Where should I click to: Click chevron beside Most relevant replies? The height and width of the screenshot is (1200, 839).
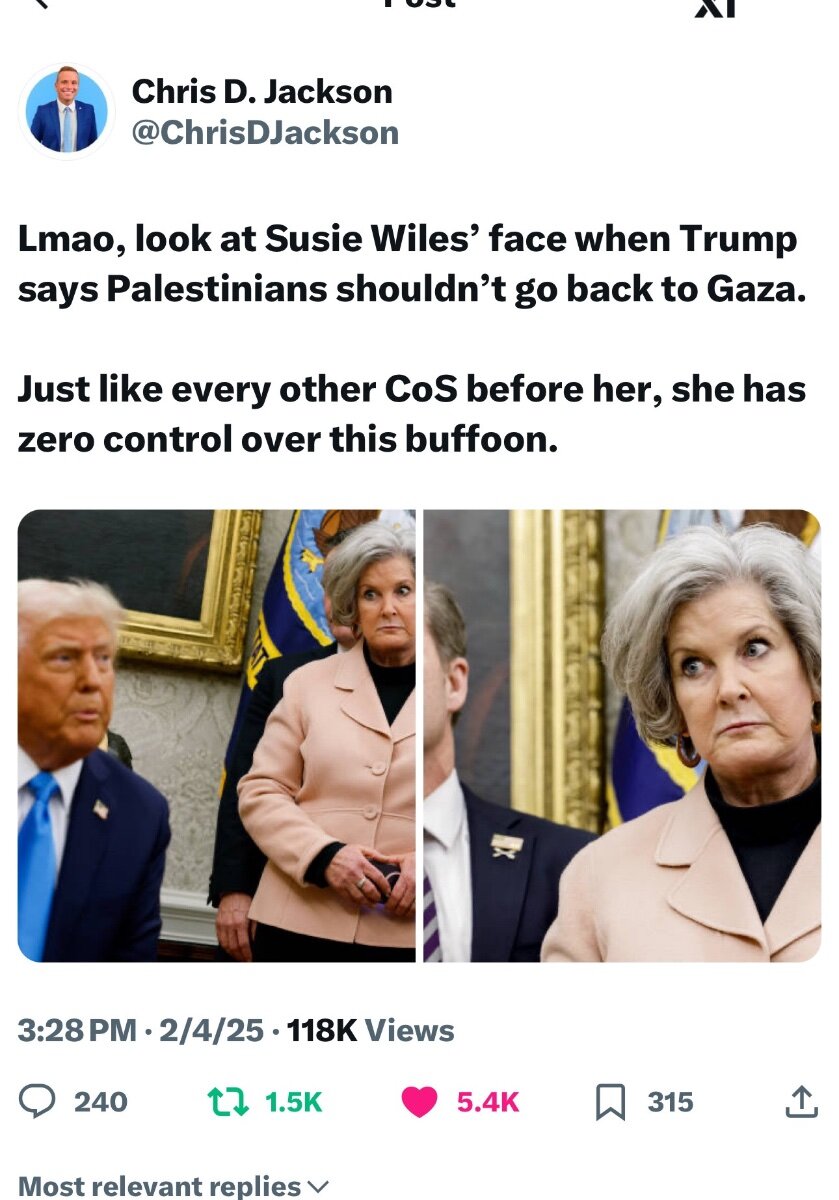[317, 1187]
